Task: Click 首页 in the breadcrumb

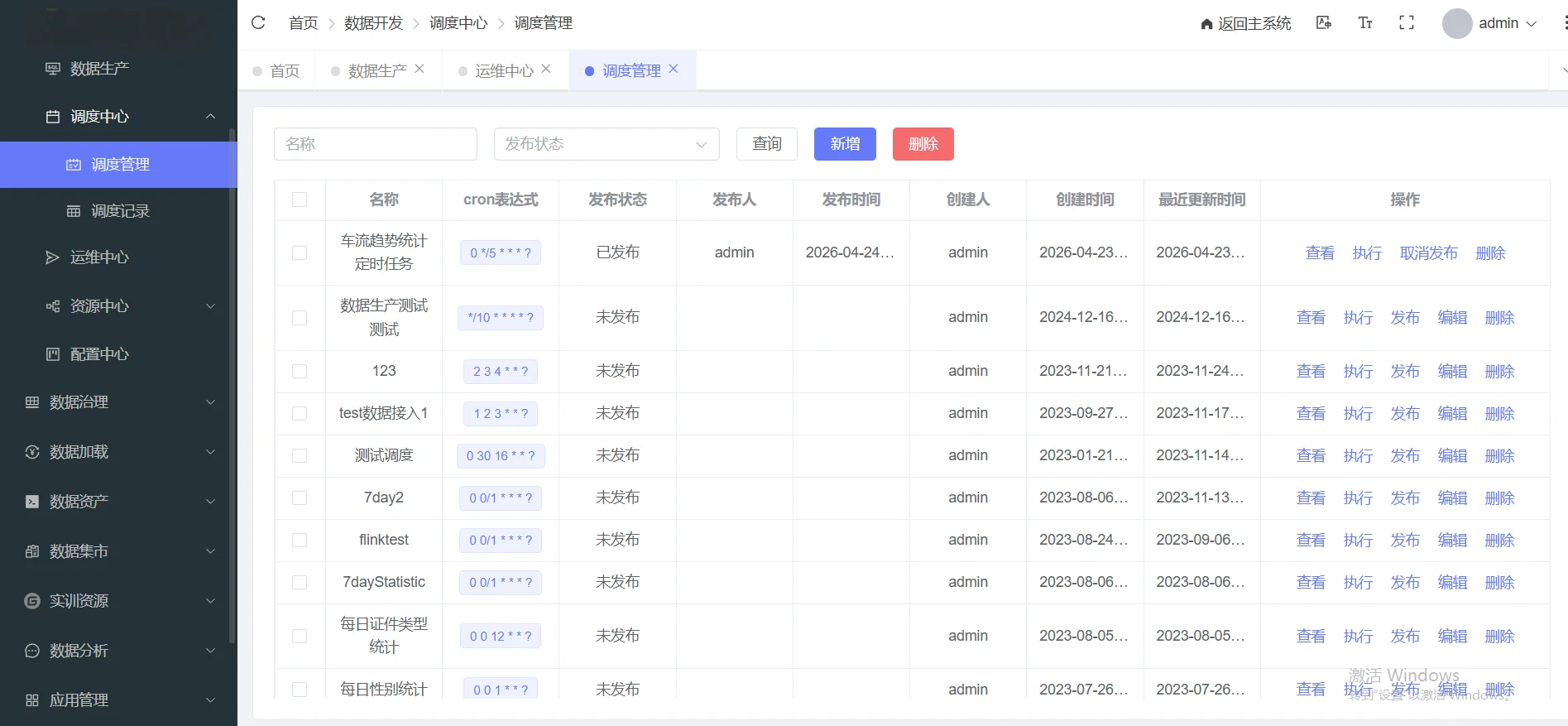Action: [303, 23]
